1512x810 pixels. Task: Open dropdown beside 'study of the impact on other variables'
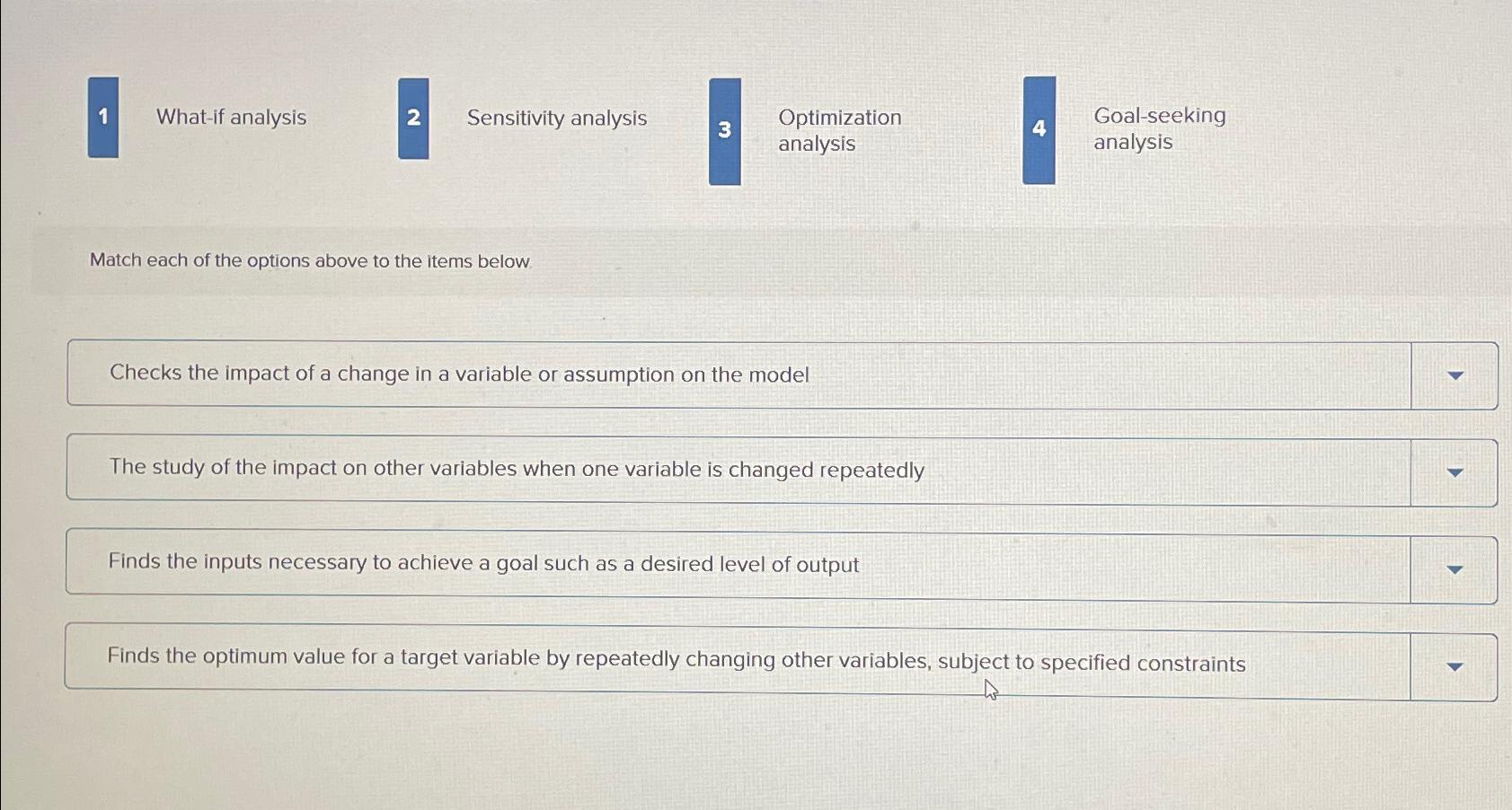point(1455,471)
